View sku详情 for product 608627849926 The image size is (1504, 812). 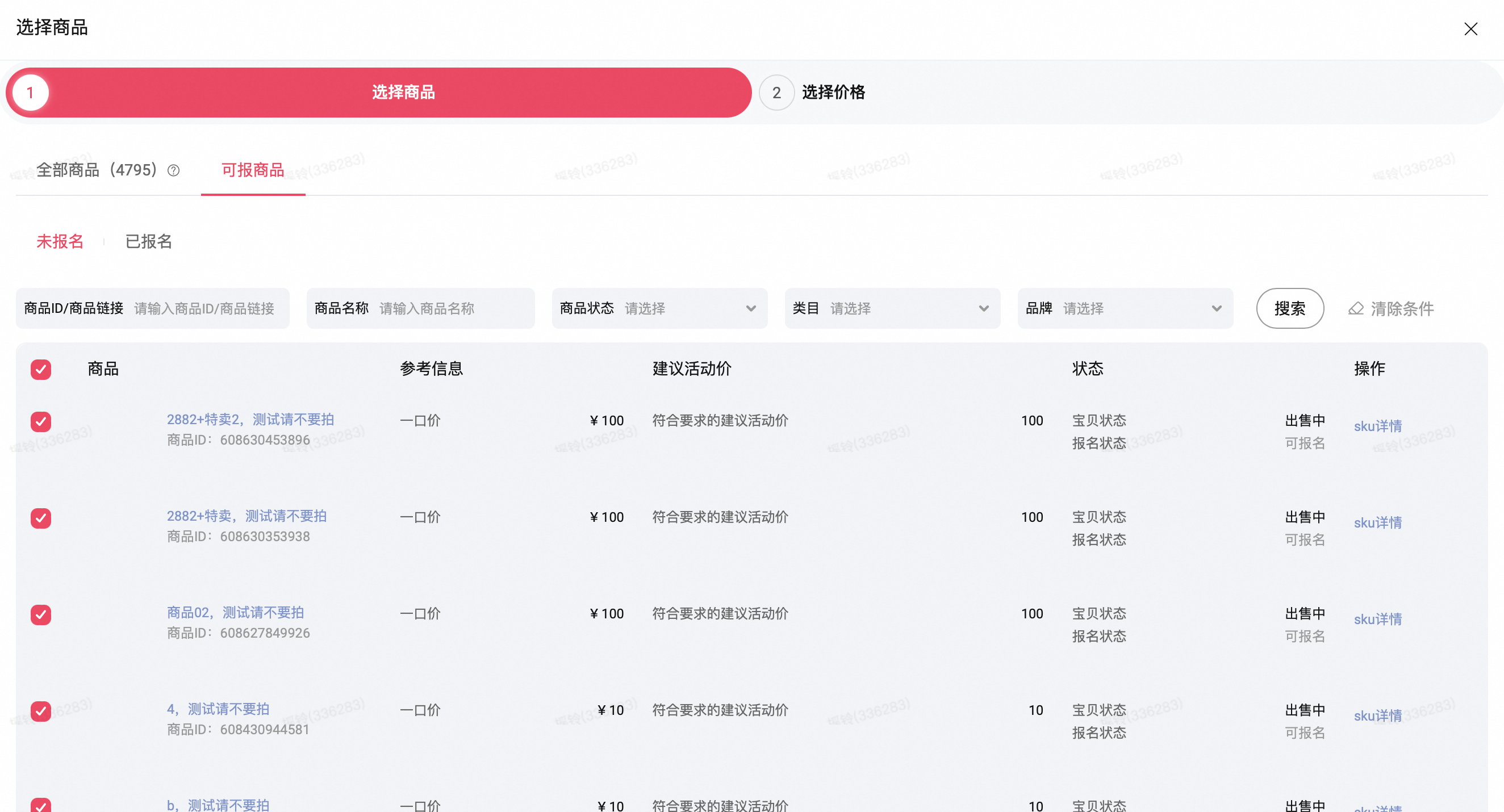pos(1377,619)
